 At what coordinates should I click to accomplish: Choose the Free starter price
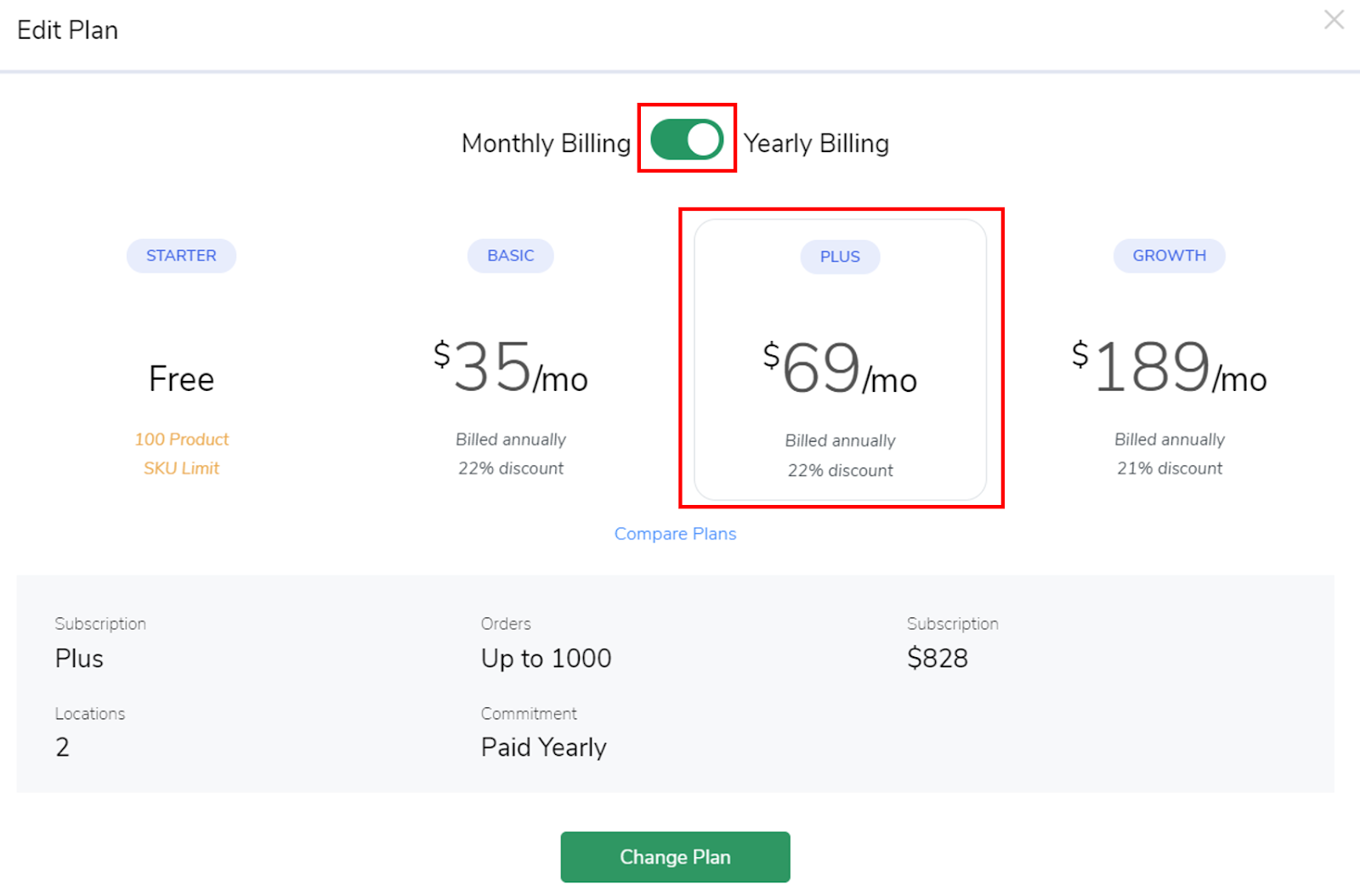[x=181, y=379]
